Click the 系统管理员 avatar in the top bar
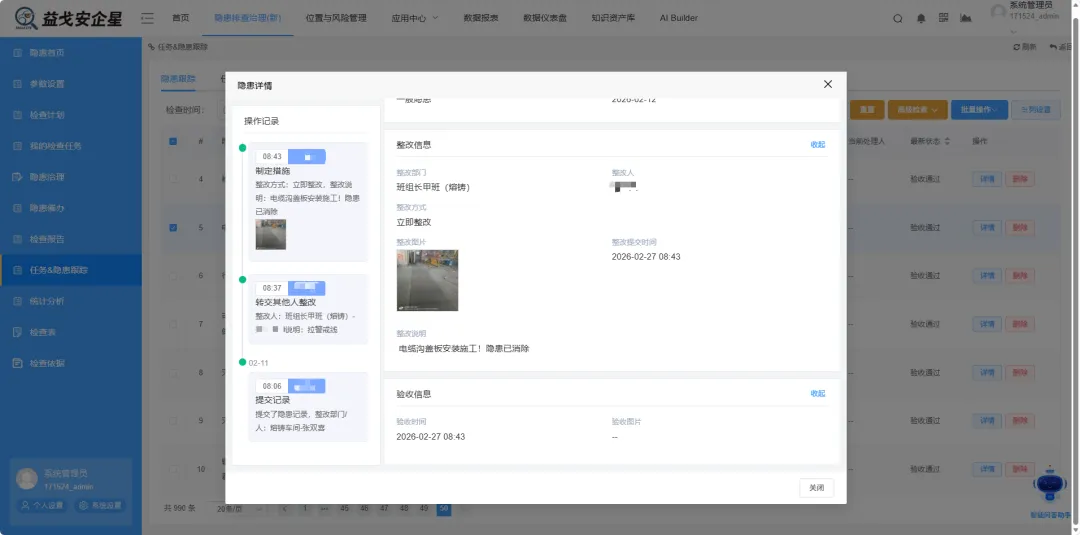This screenshot has height=535, width=1080. (999, 12)
